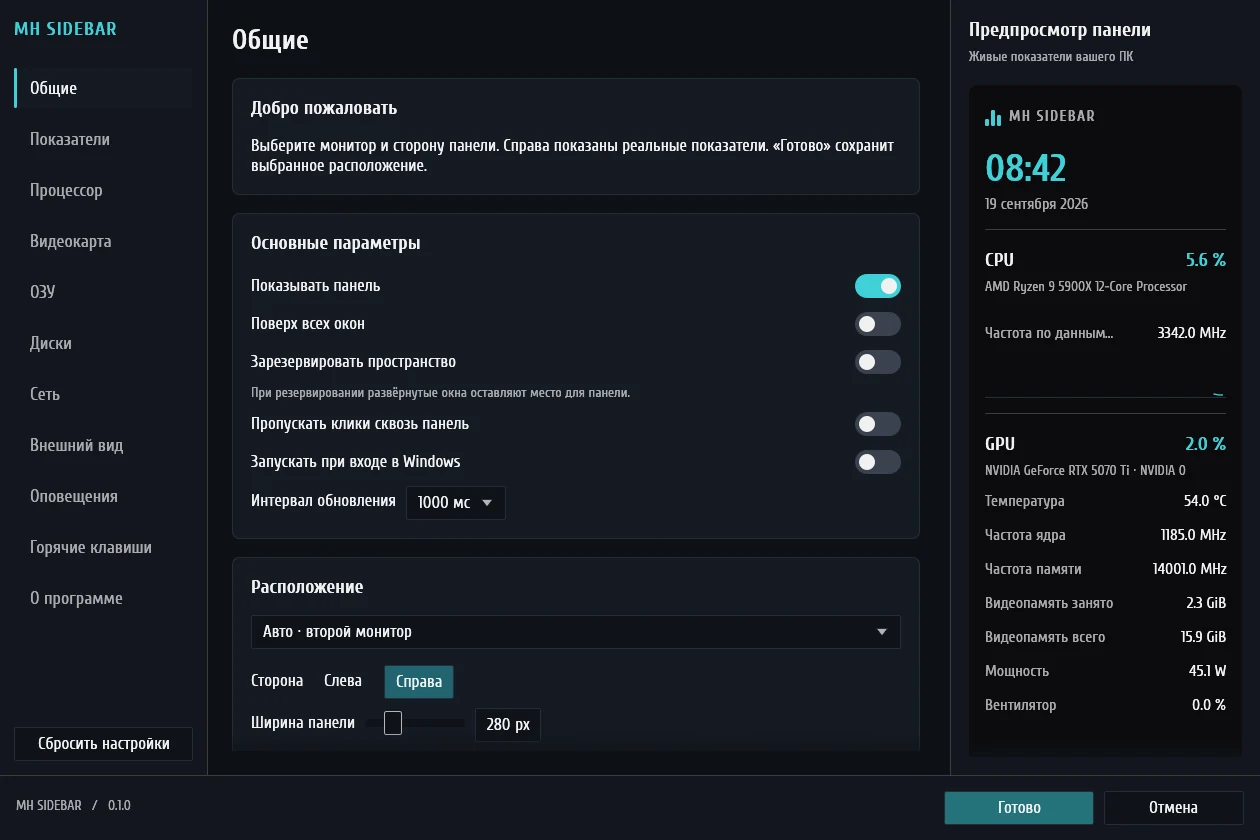Viewport: 1260px width, 840px height.
Task: Click the Добро пожаловать heading
Action: coord(324,108)
